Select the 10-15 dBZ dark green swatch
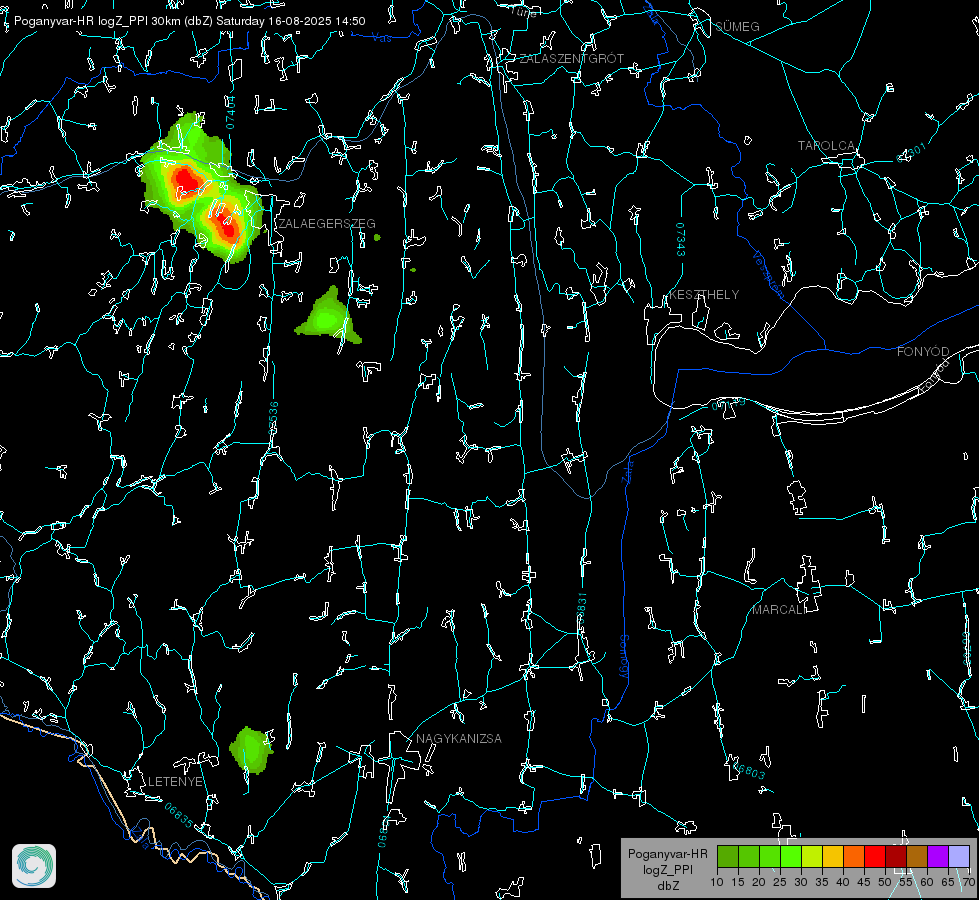The width and height of the screenshot is (979, 900). 727,856
